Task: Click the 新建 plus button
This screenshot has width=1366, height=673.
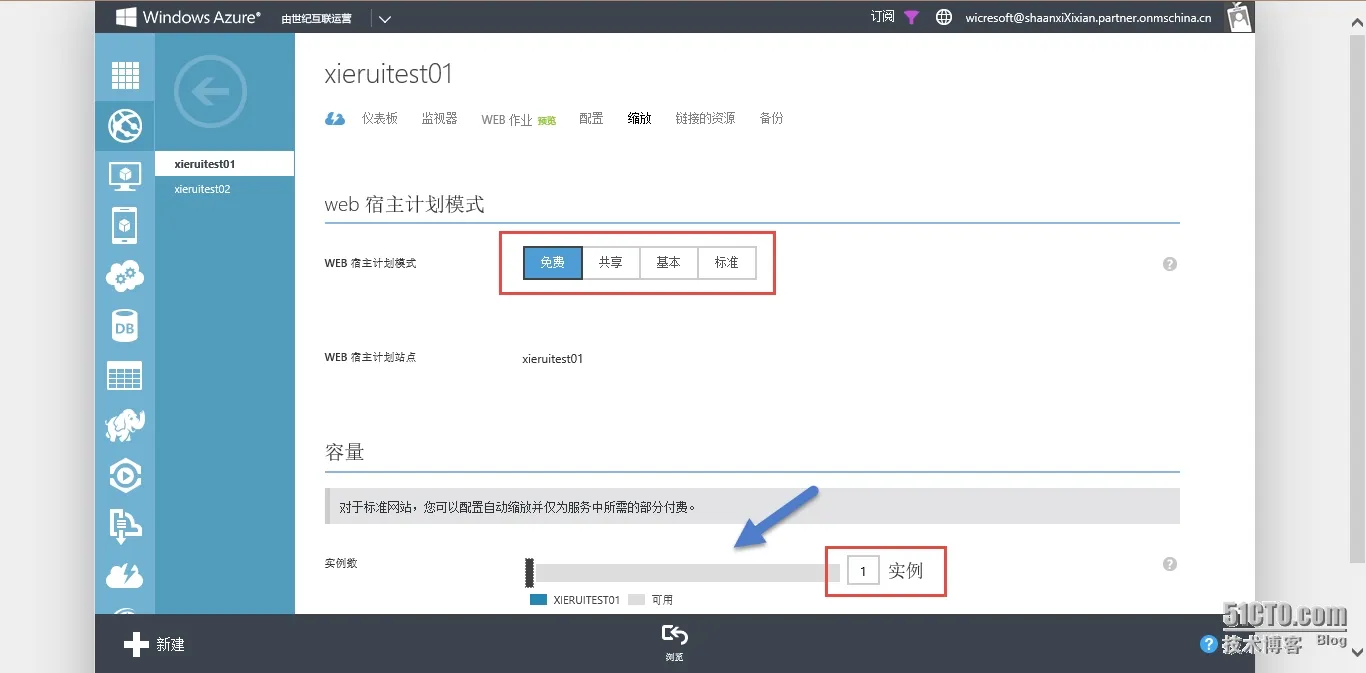Action: [x=154, y=645]
